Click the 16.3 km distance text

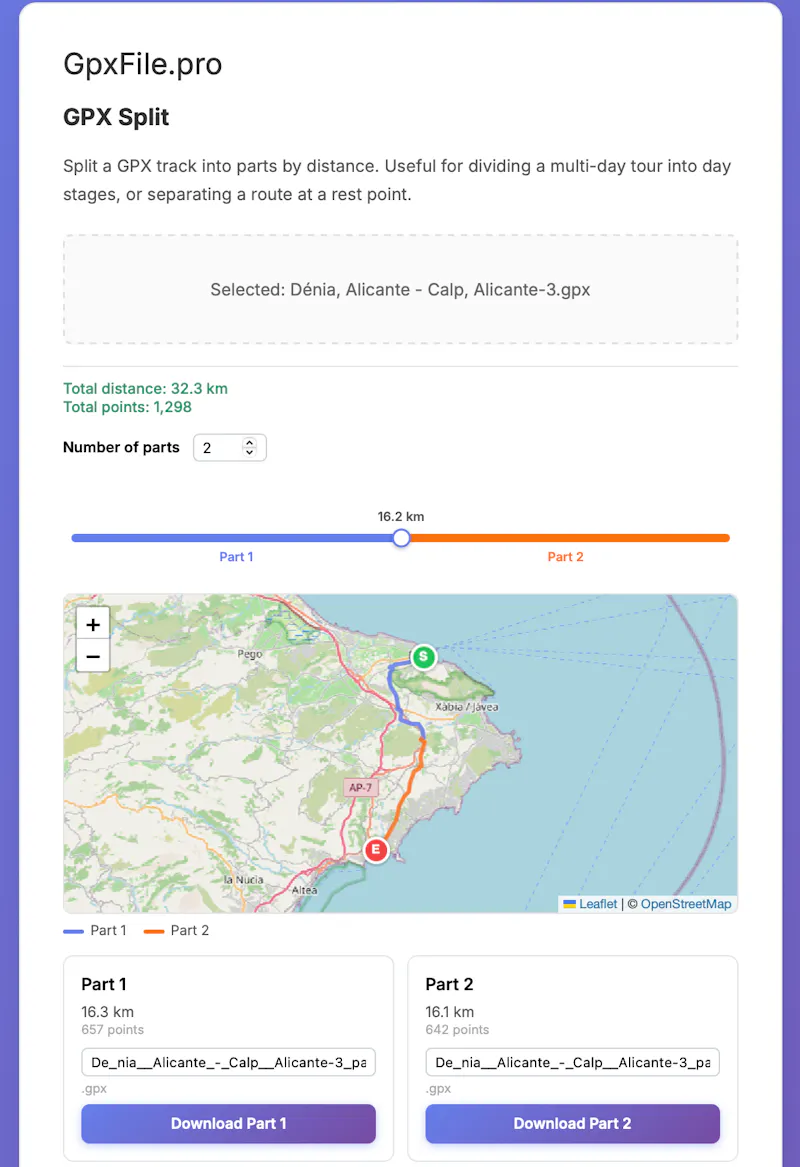point(108,1012)
